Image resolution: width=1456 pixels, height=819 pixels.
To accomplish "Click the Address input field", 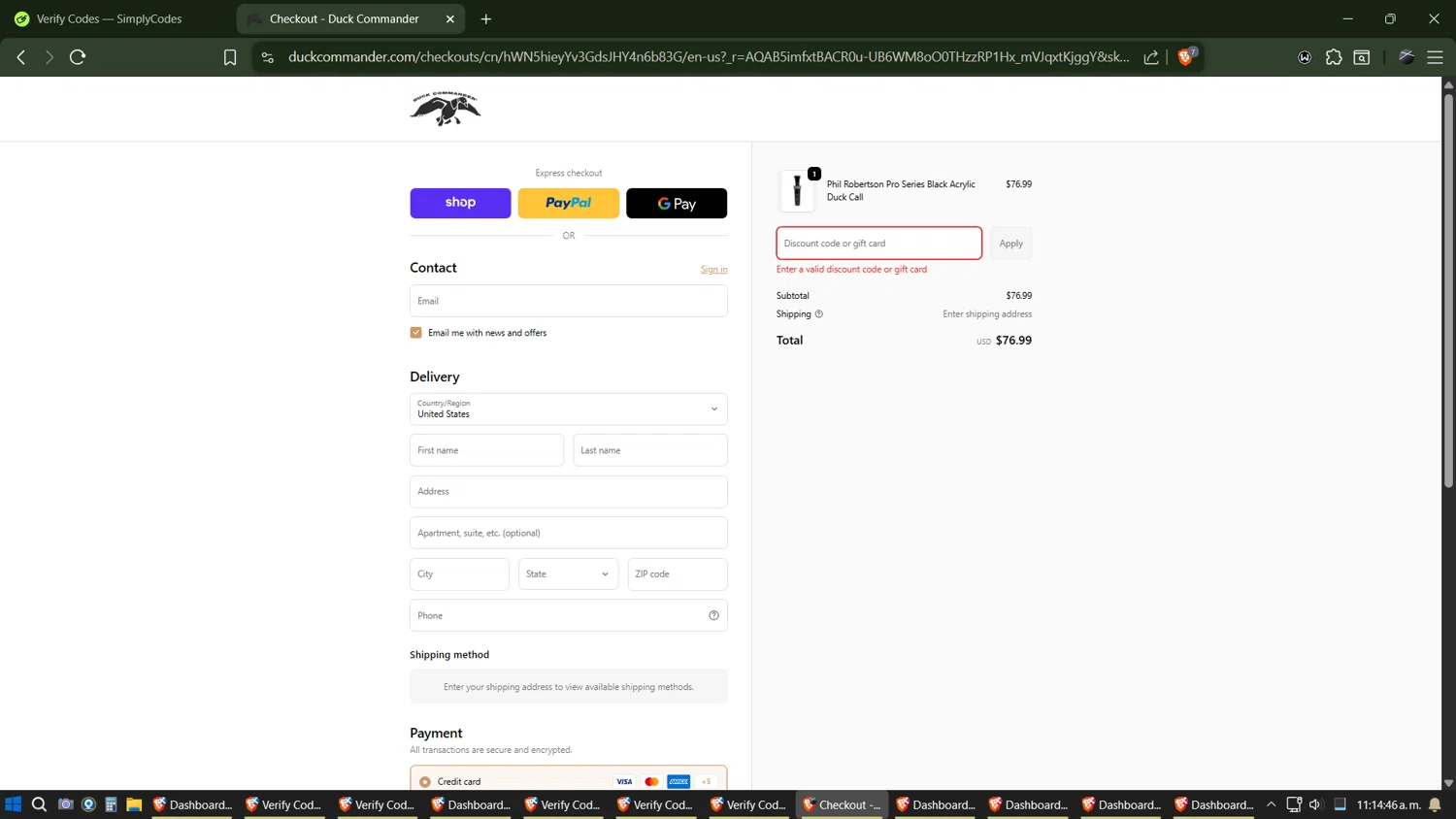I will [569, 491].
